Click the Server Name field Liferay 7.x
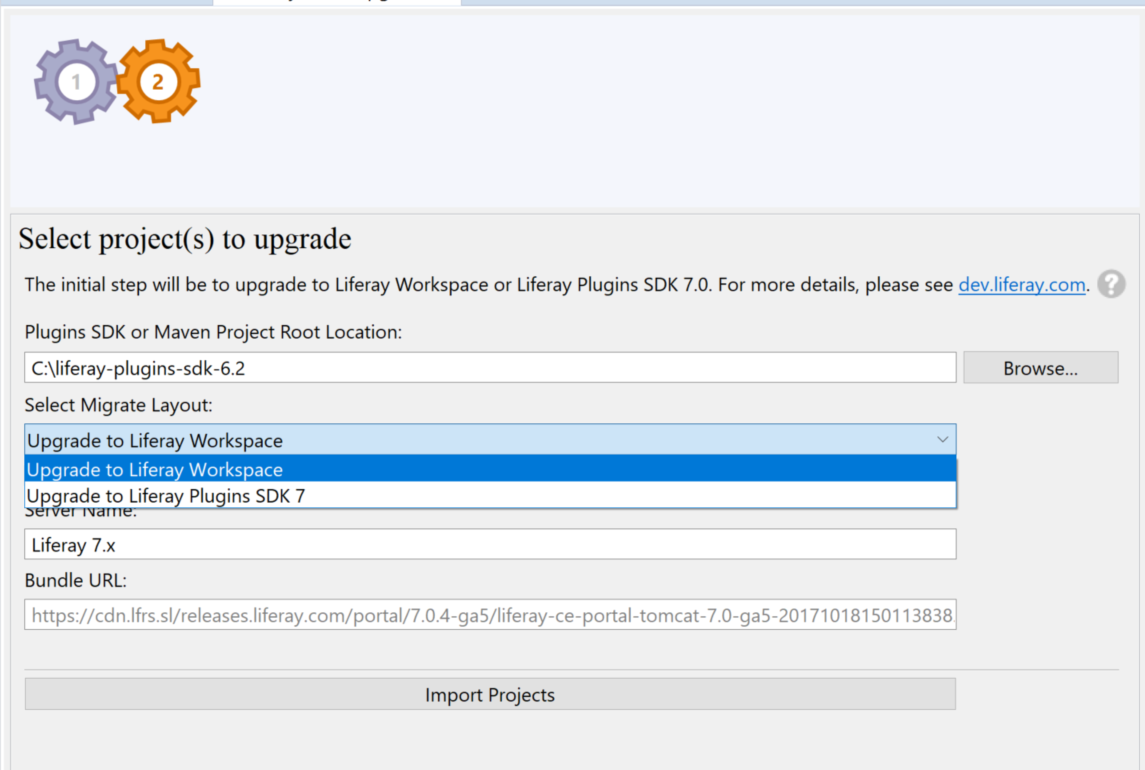This screenshot has width=1145, height=770. 490,544
